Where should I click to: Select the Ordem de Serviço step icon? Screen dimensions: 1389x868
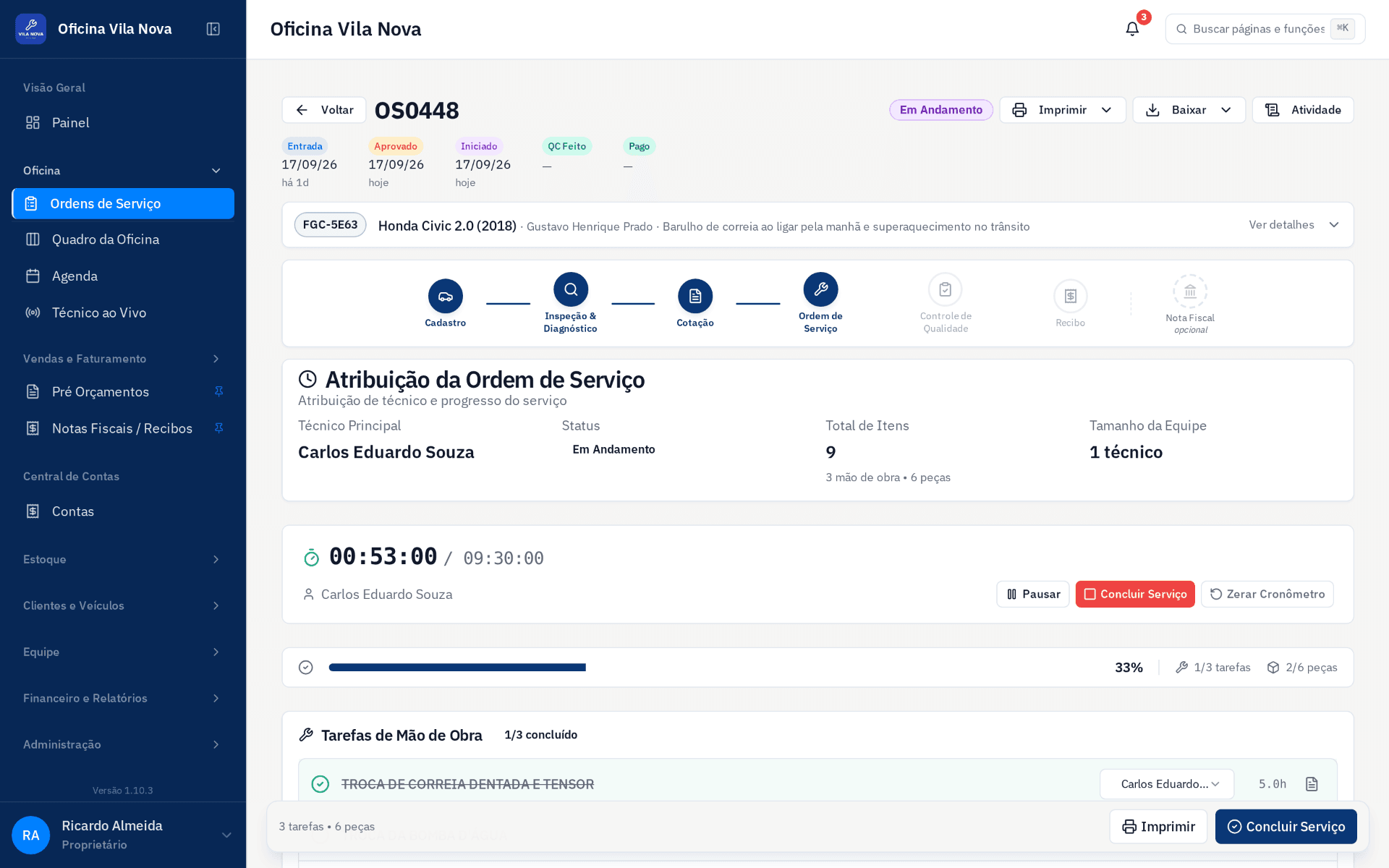pyautogui.click(x=820, y=289)
